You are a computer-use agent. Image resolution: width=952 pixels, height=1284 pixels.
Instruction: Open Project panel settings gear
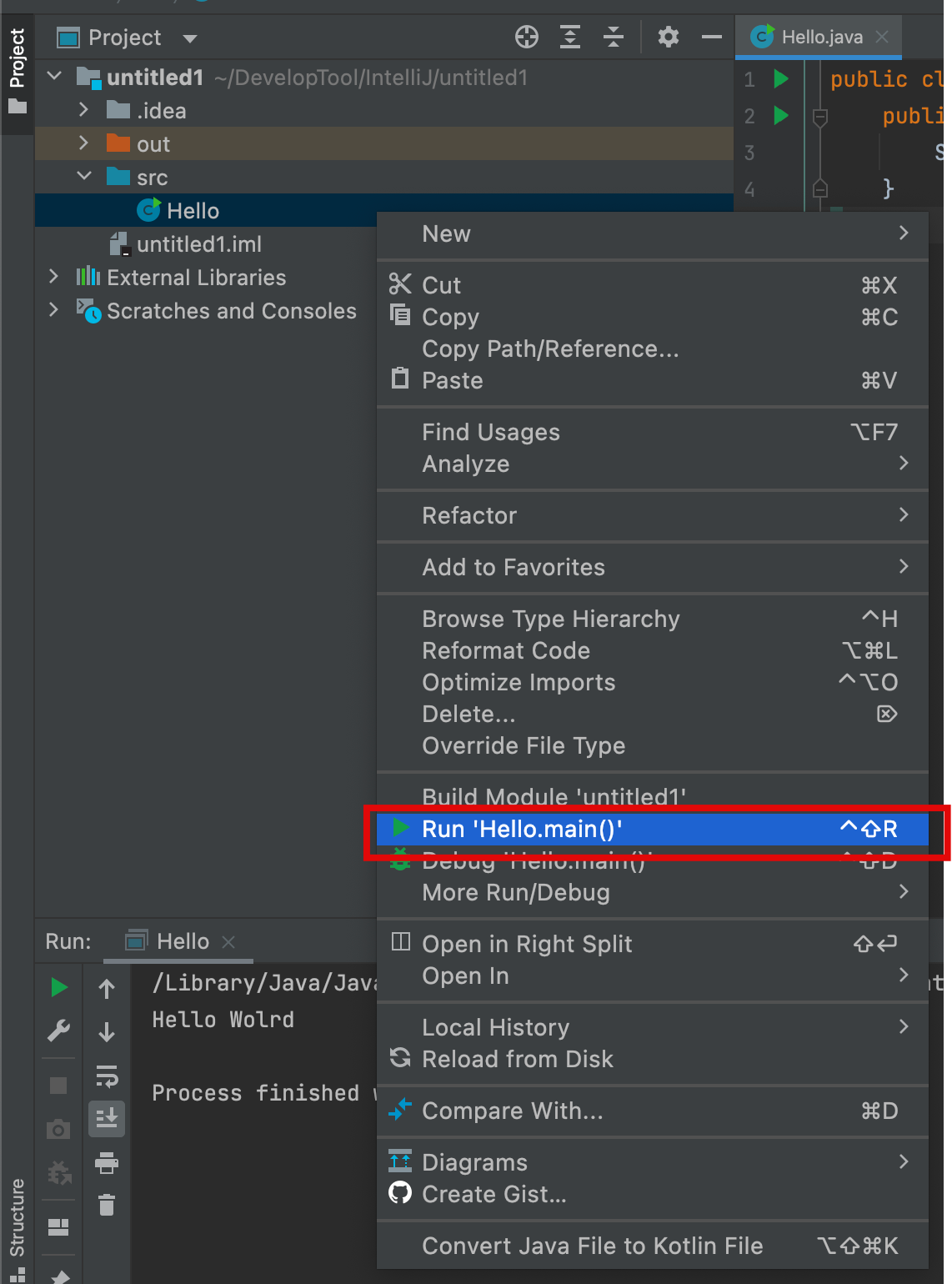pyautogui.click(x=669, y=37)
